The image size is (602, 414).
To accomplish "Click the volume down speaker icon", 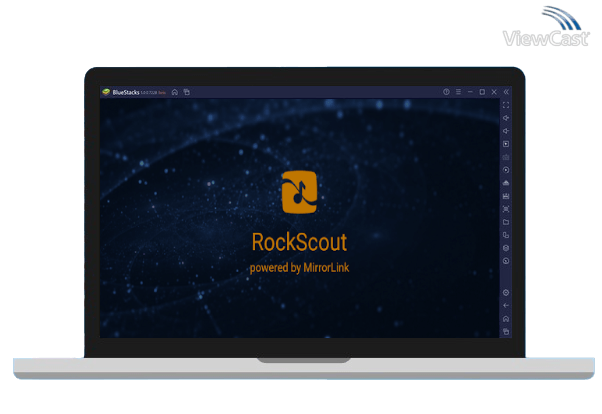I will 506,131.
